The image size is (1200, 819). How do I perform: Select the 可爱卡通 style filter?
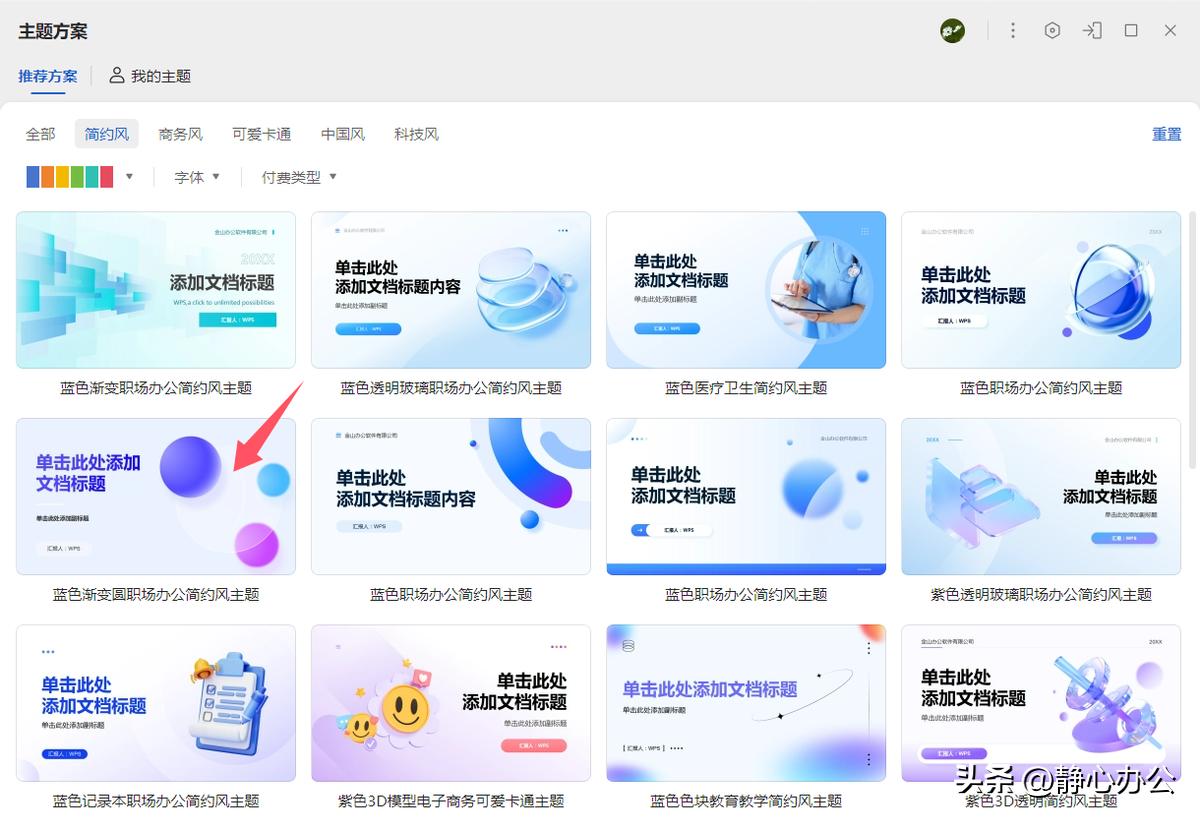coord(261,134)
